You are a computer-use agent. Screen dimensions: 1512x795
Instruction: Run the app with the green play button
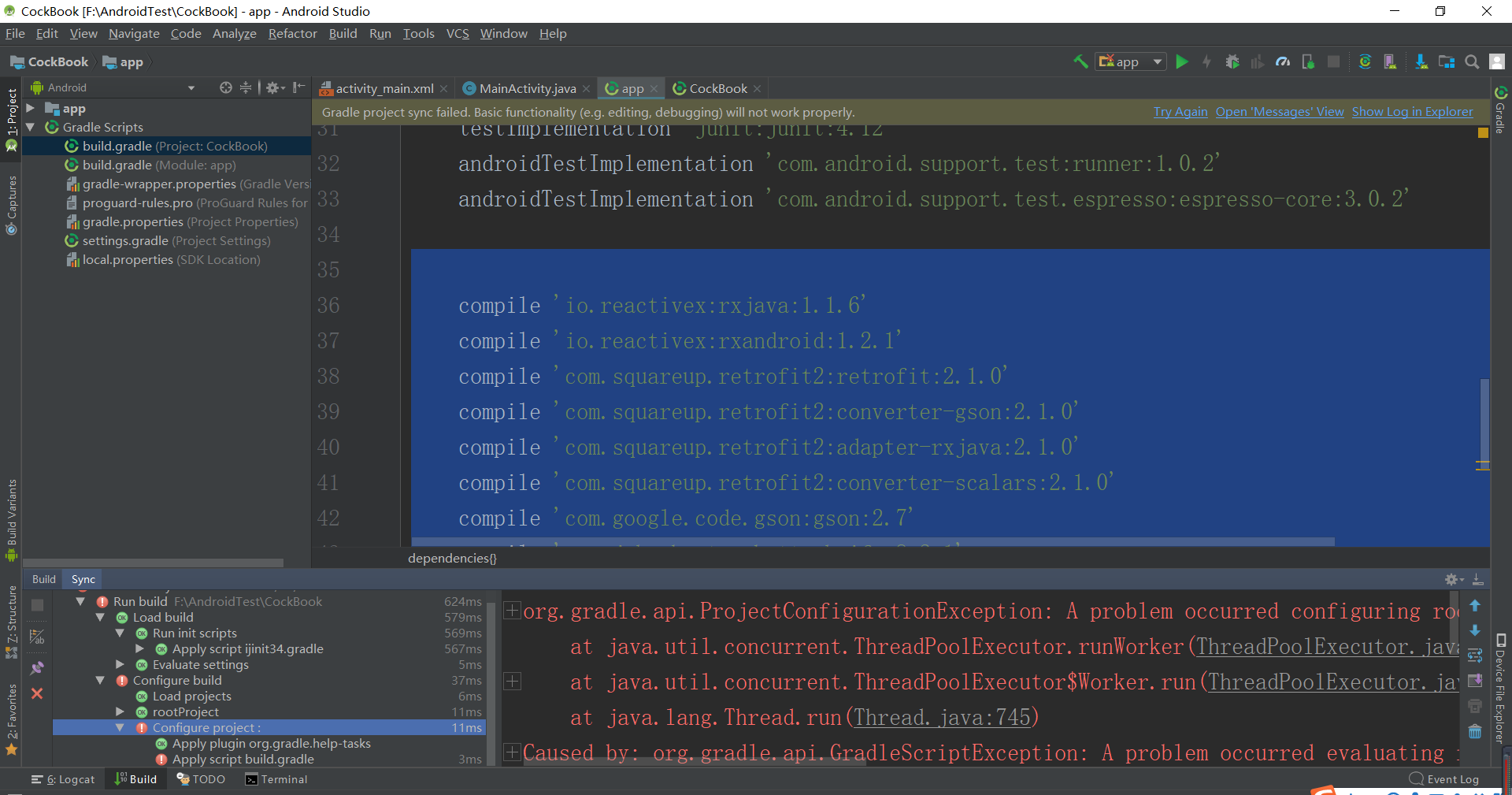coord(1181,61)
